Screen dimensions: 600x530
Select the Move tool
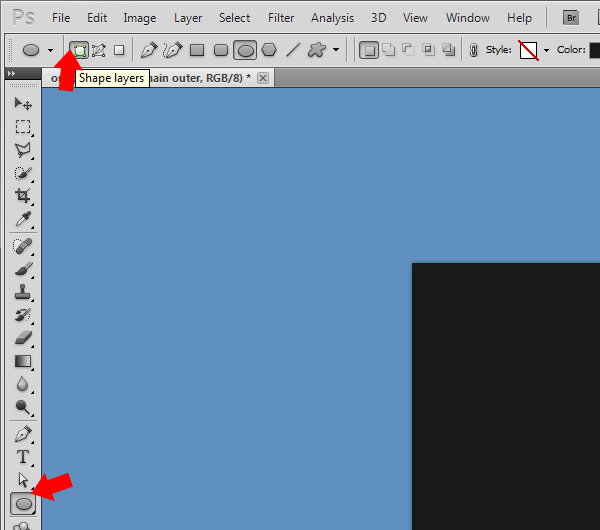click(x=23, y=103)
